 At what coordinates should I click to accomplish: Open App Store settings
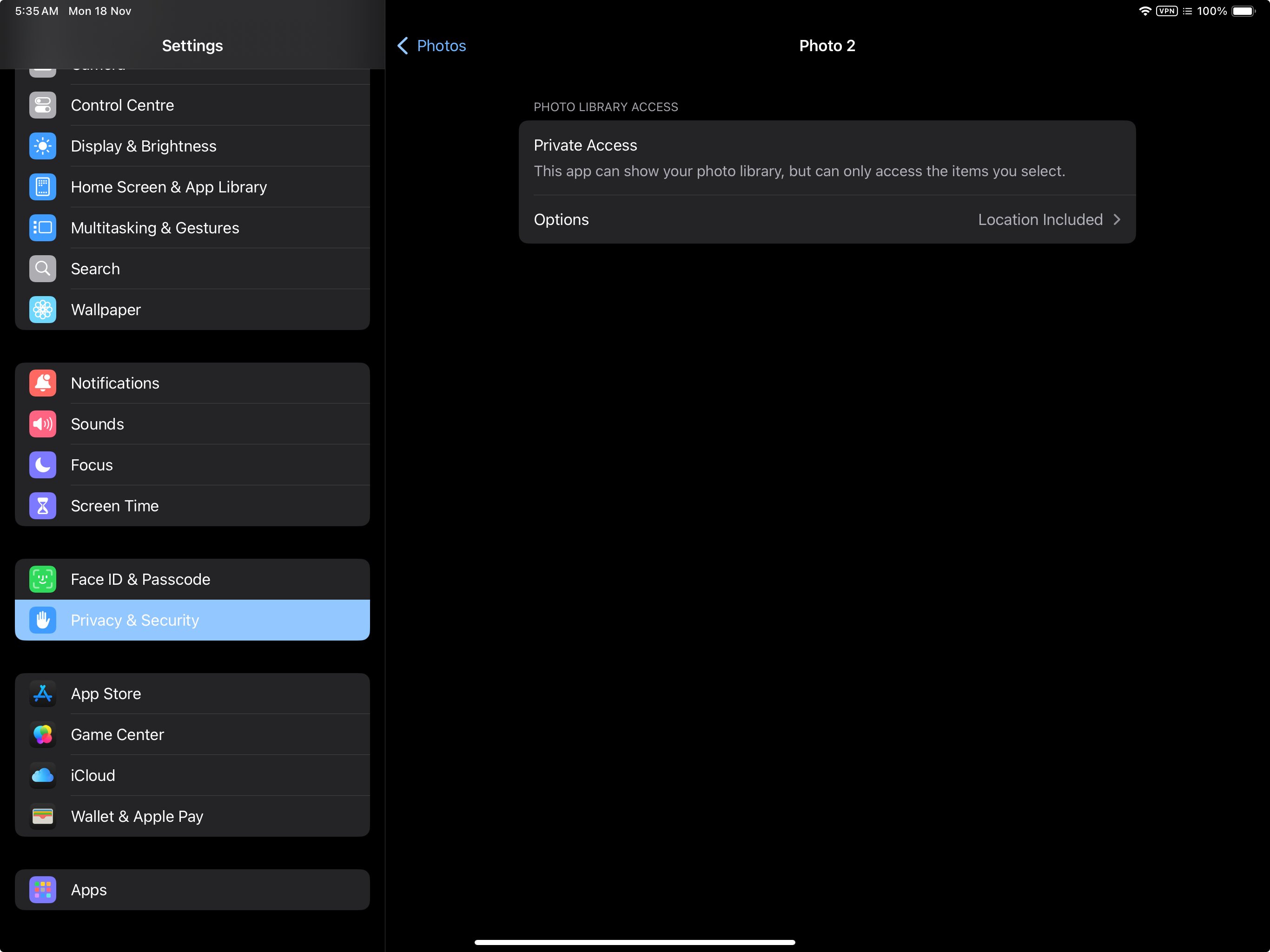[192, 694]
